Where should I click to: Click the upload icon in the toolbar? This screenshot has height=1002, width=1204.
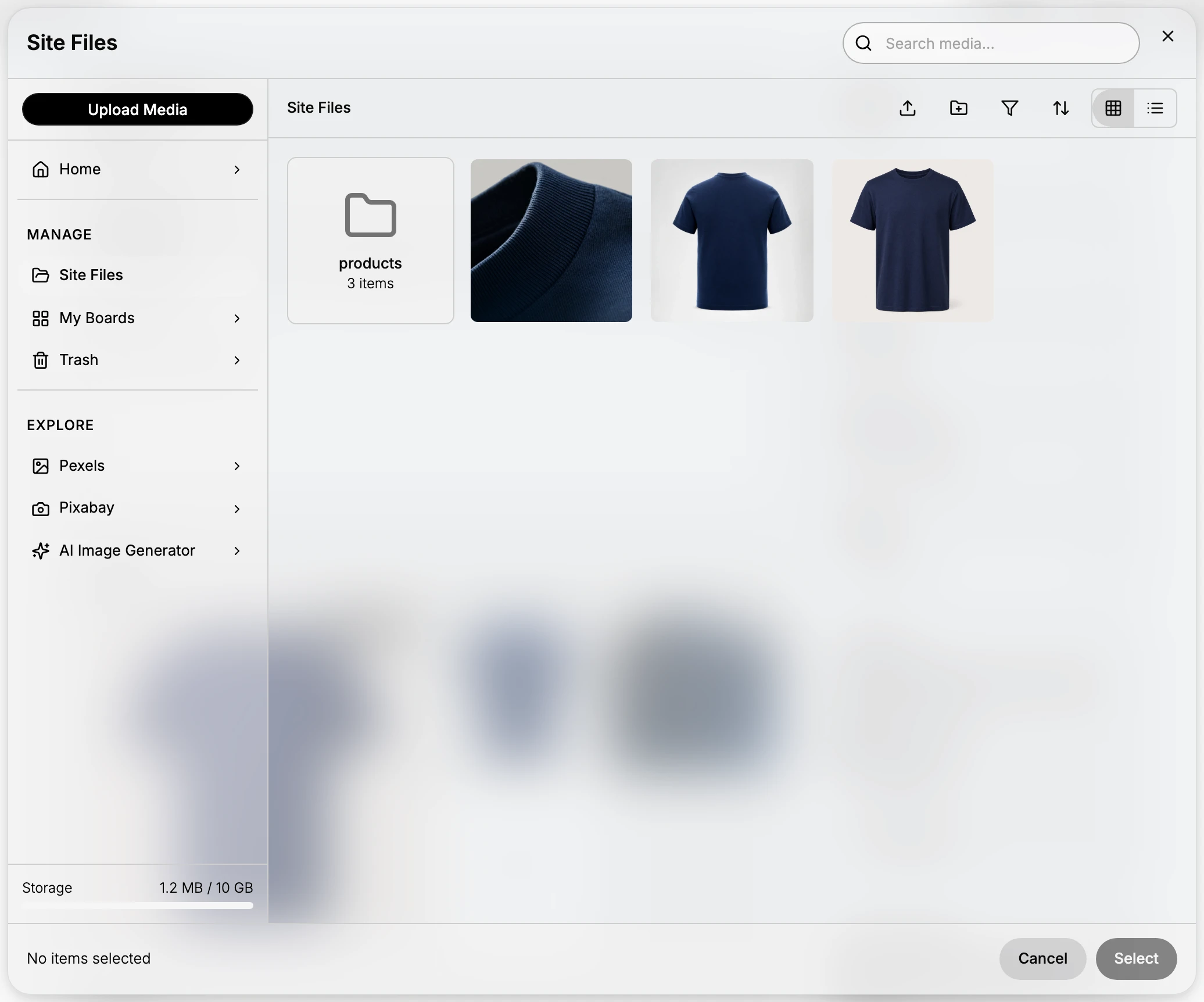[x=908, y=108]
